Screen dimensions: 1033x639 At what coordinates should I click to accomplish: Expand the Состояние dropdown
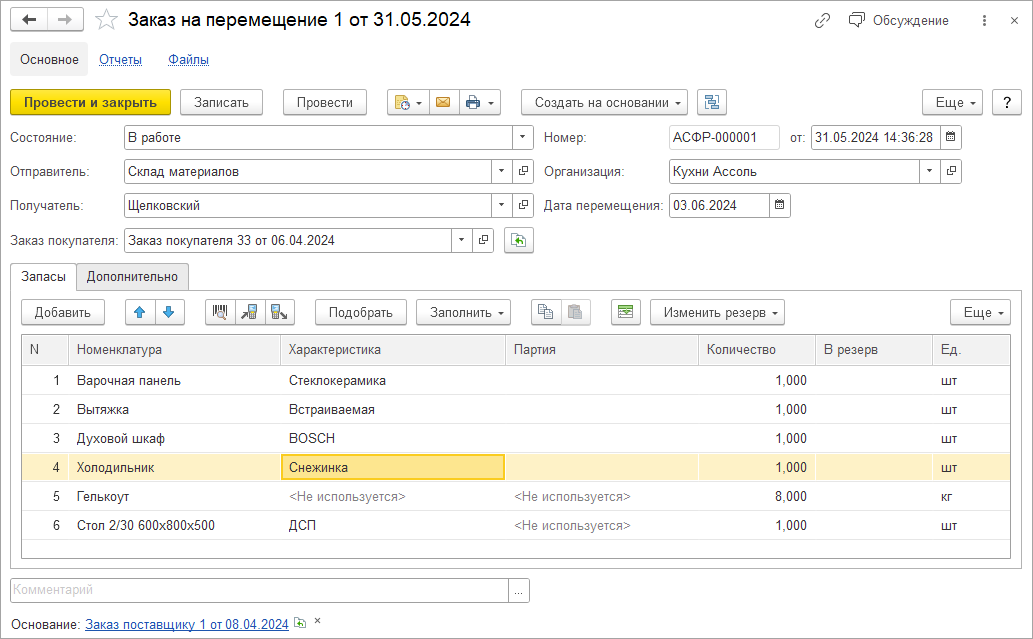523,137
